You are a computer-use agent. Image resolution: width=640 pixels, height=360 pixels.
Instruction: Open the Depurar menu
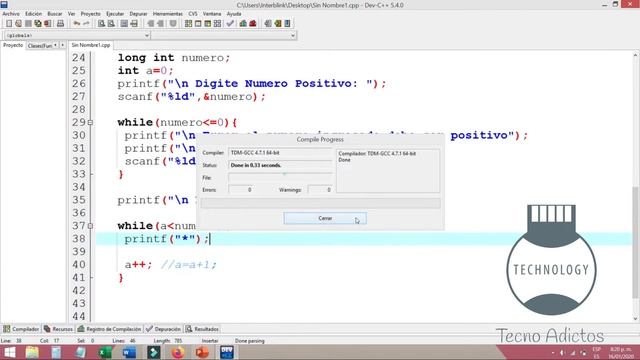click(138, 14)
